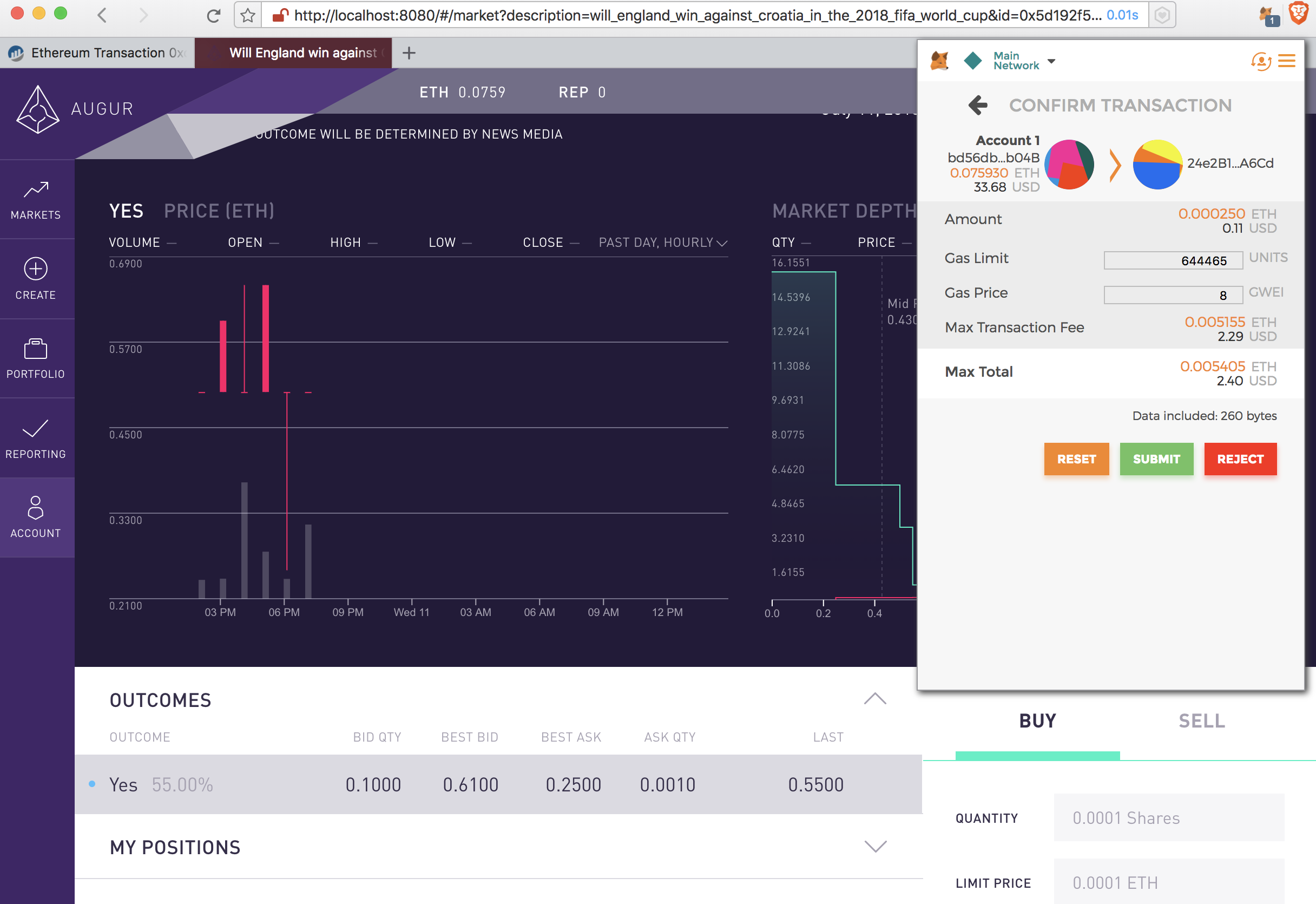The height and width of the screenshot is (904, 1316).
Task: Click the Augur logo
Action: [x=37, y=109]
